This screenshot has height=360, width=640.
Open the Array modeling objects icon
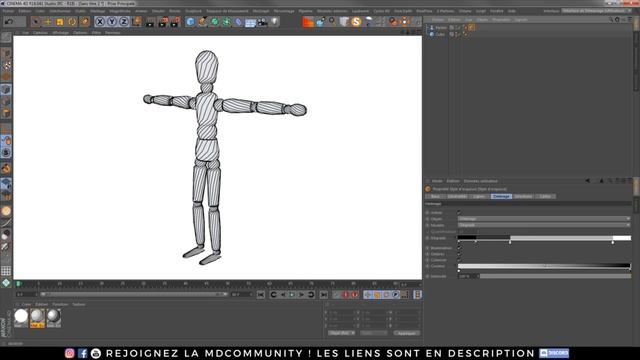[227, 22]
